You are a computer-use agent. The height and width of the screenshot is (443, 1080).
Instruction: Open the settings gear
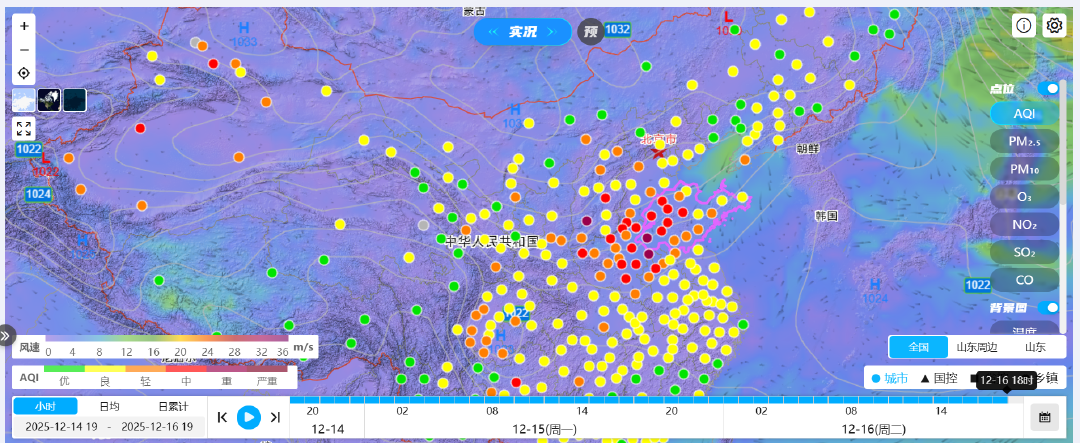pyautogui.click(x=1054, y=26)
